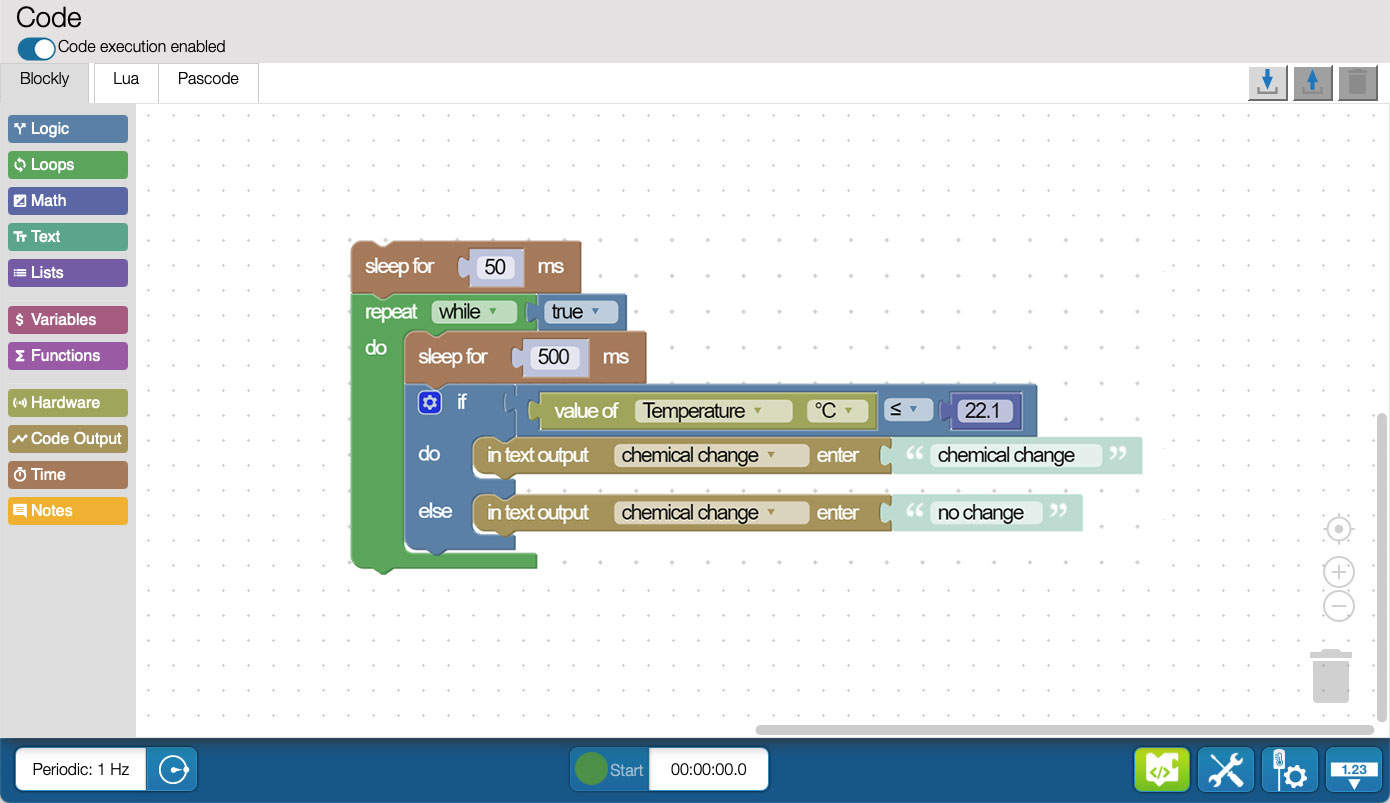Open the Logic block category
This screenshot has width=1390, height=803.
coord(68,129)
